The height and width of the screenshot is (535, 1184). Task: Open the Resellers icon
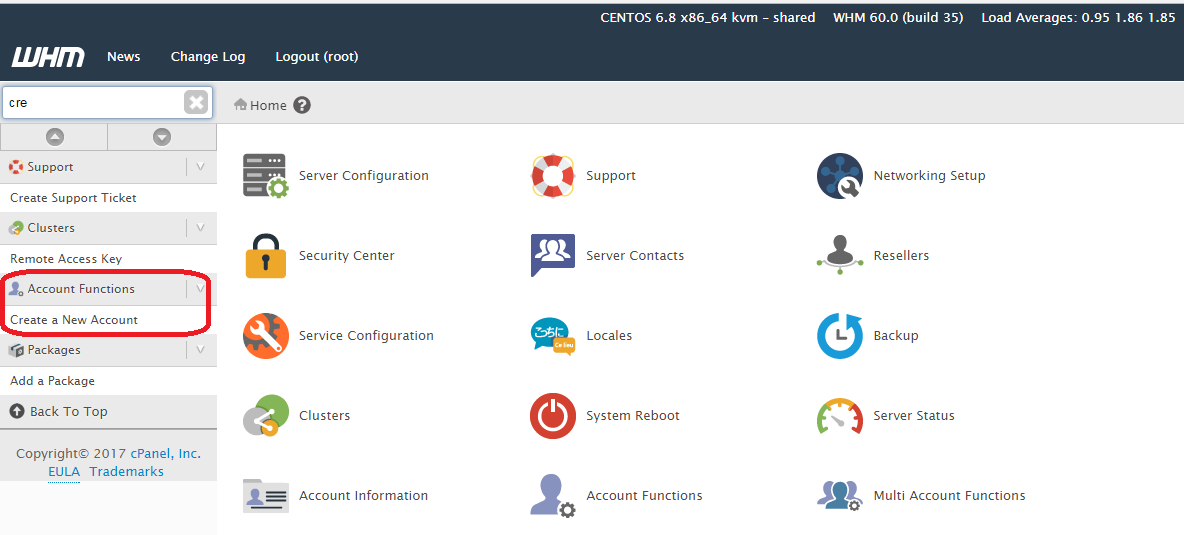[840, 256]
